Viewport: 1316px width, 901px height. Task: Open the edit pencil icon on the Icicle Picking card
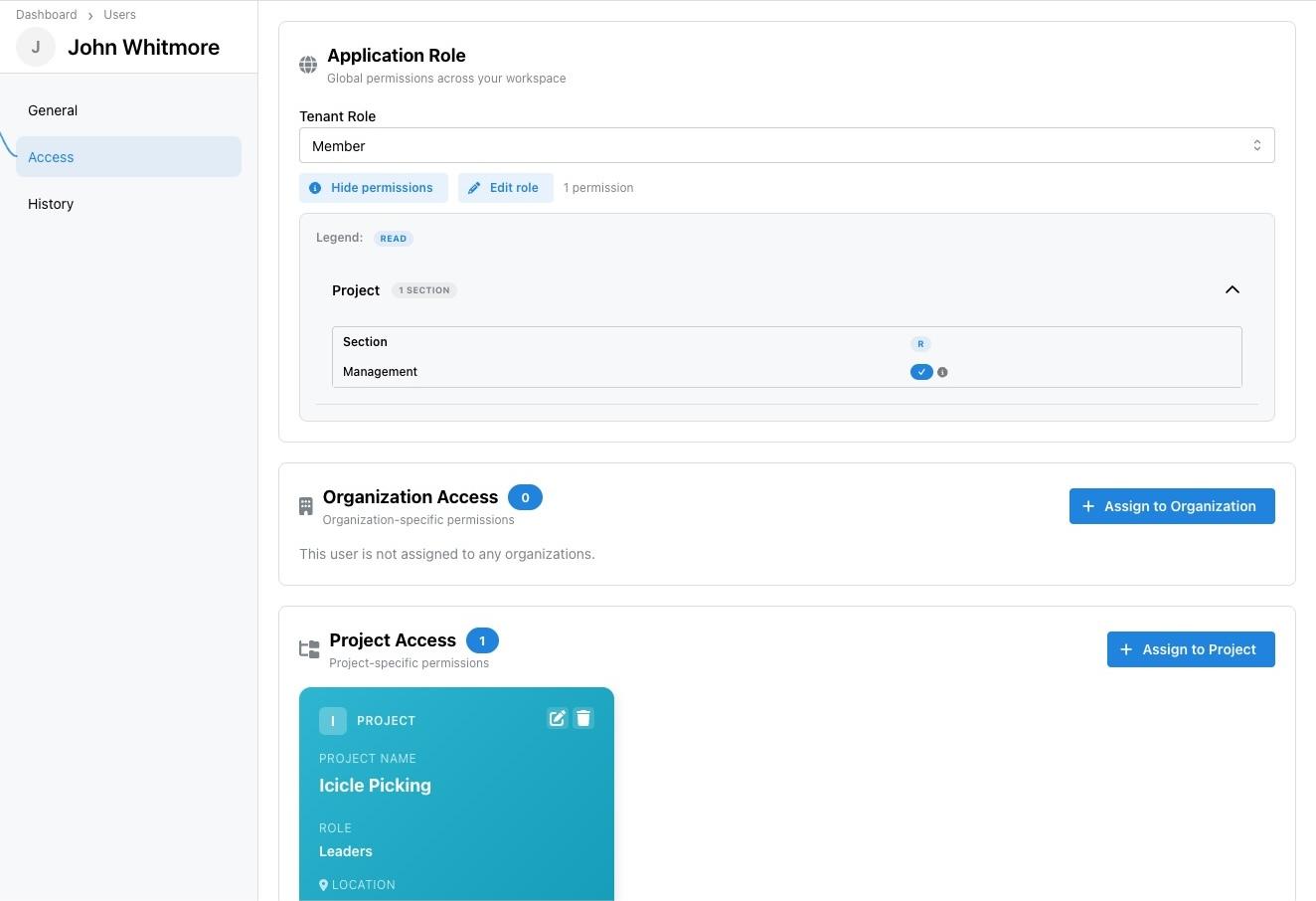click(x=558, y=718)
